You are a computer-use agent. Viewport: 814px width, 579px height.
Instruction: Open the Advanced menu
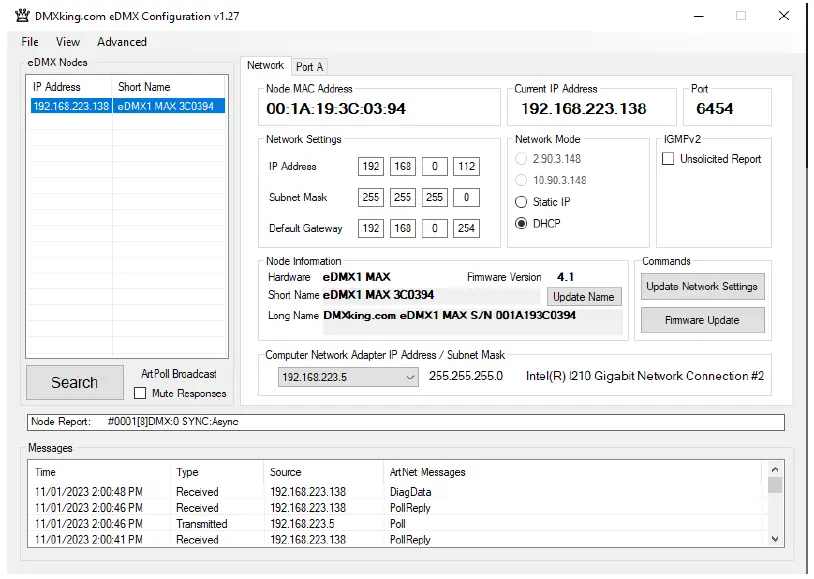122,42
